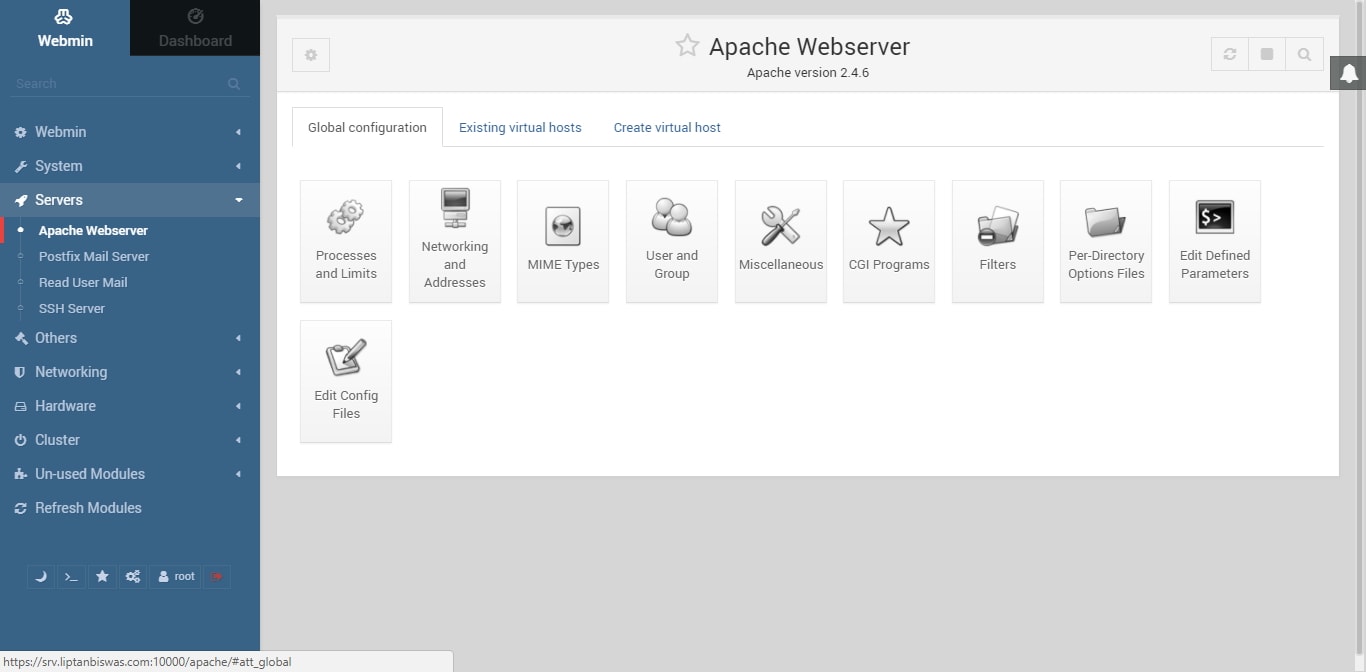Expand Webmin menu category

(130, 132)
